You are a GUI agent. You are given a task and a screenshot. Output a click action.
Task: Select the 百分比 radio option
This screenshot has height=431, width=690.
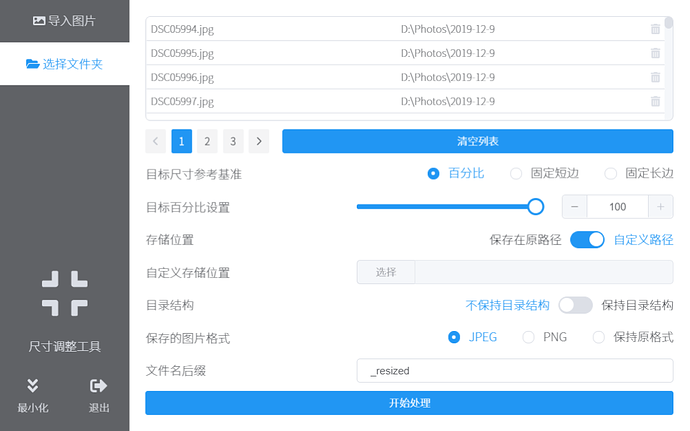click(433, 173)
